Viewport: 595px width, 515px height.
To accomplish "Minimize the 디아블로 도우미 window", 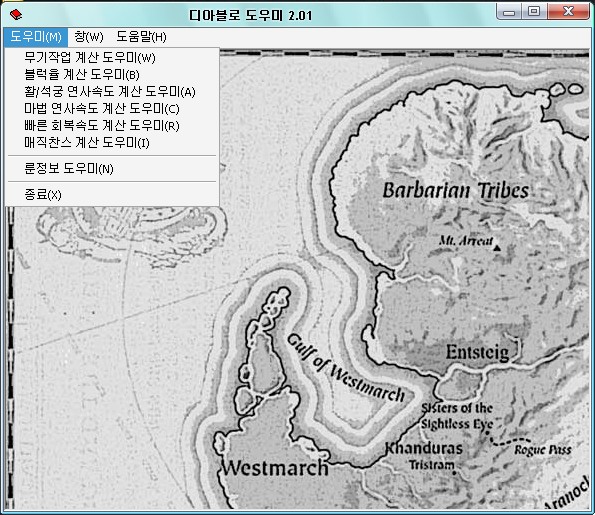I will pos(508,12).
